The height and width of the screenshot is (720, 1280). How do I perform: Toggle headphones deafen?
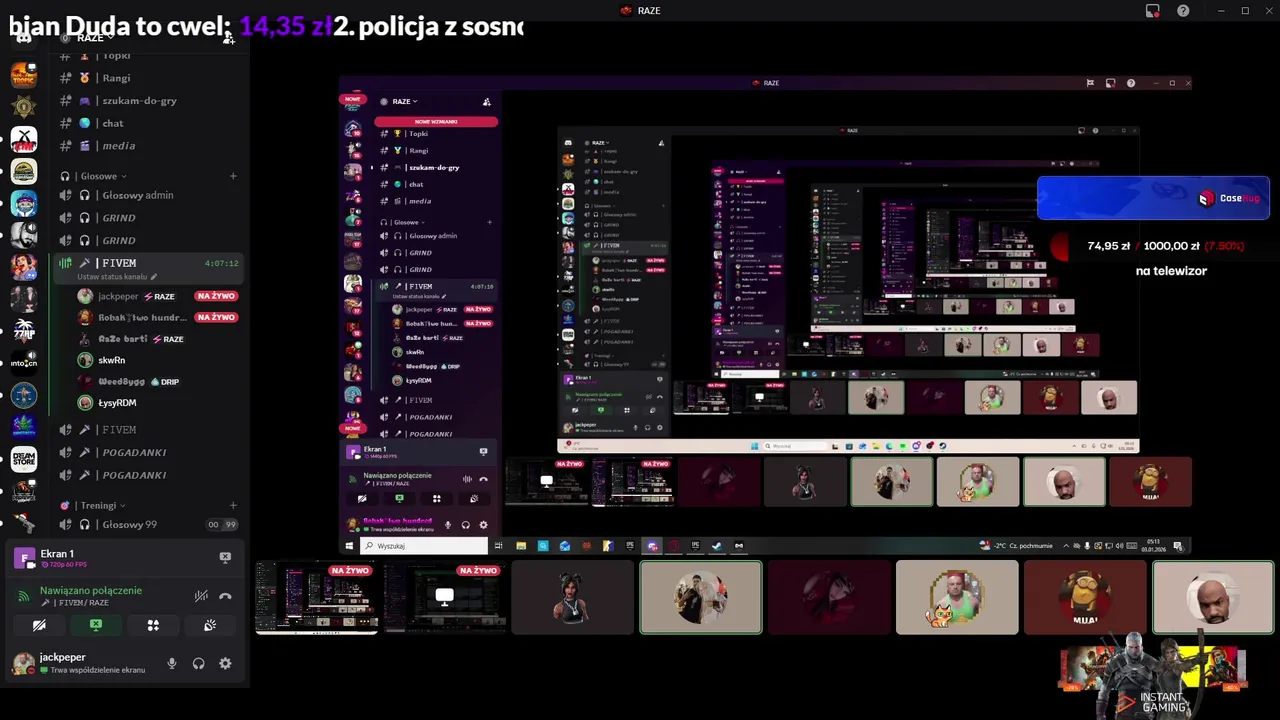198,663
